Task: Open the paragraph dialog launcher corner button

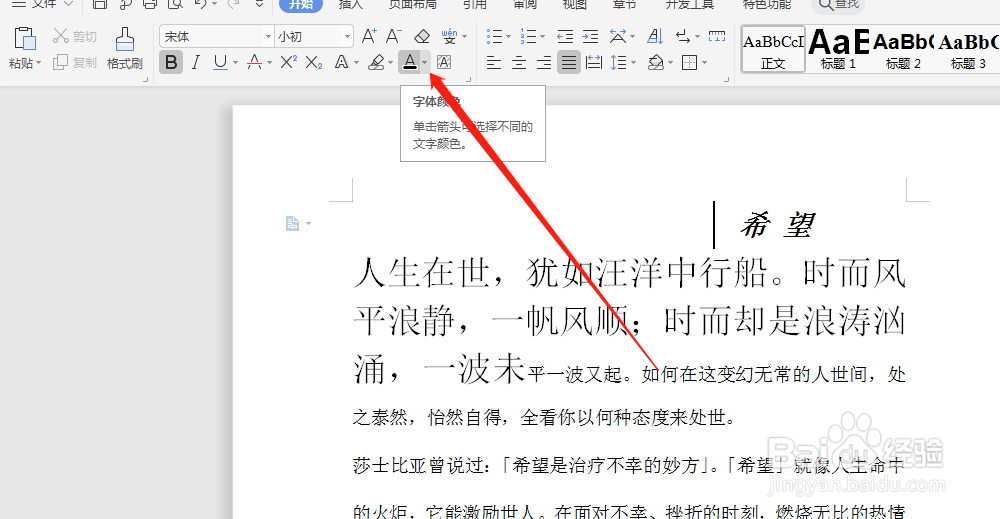Action: [726, 80]
